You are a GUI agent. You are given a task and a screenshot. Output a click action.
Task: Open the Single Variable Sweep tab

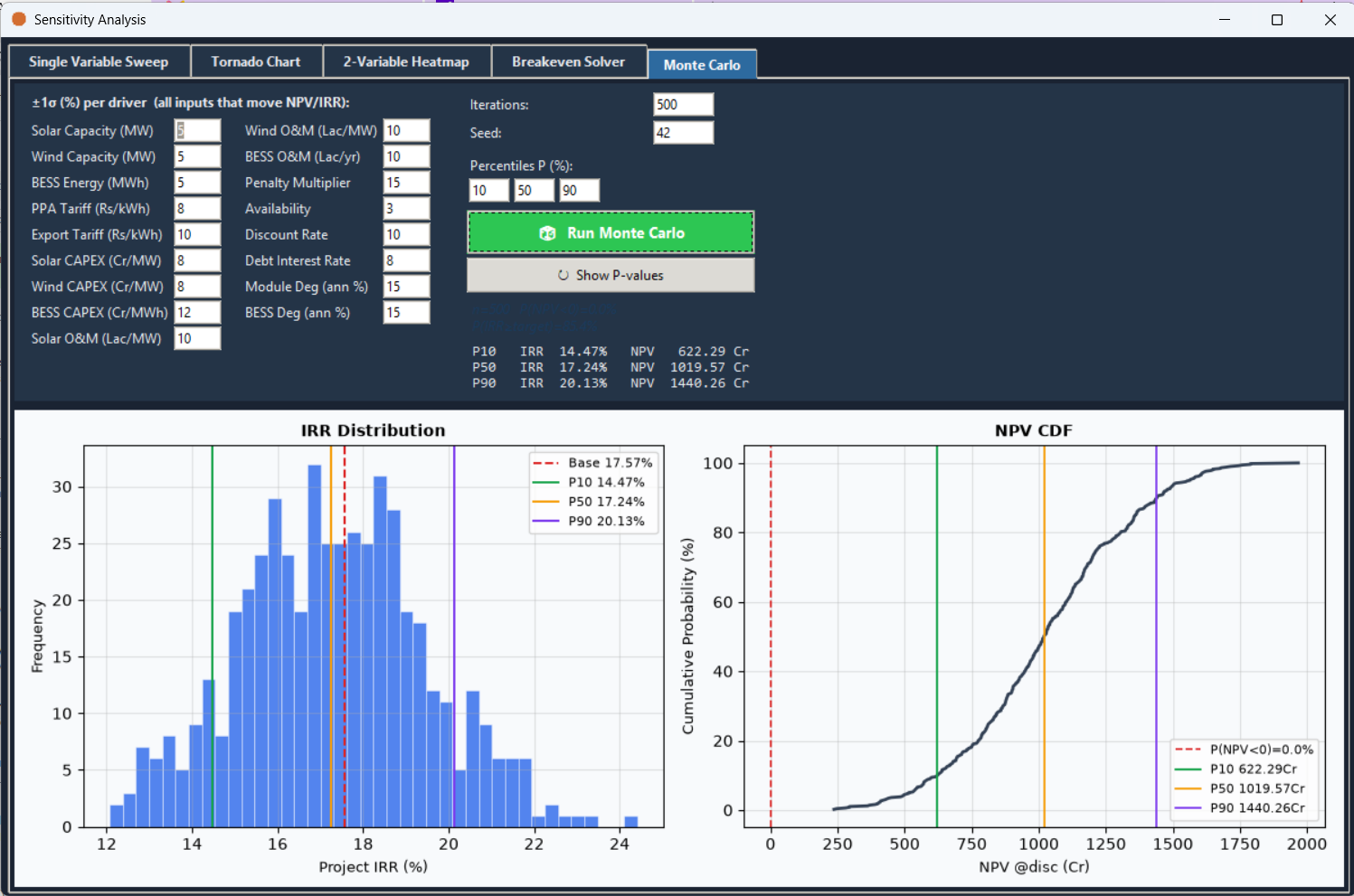99,61
